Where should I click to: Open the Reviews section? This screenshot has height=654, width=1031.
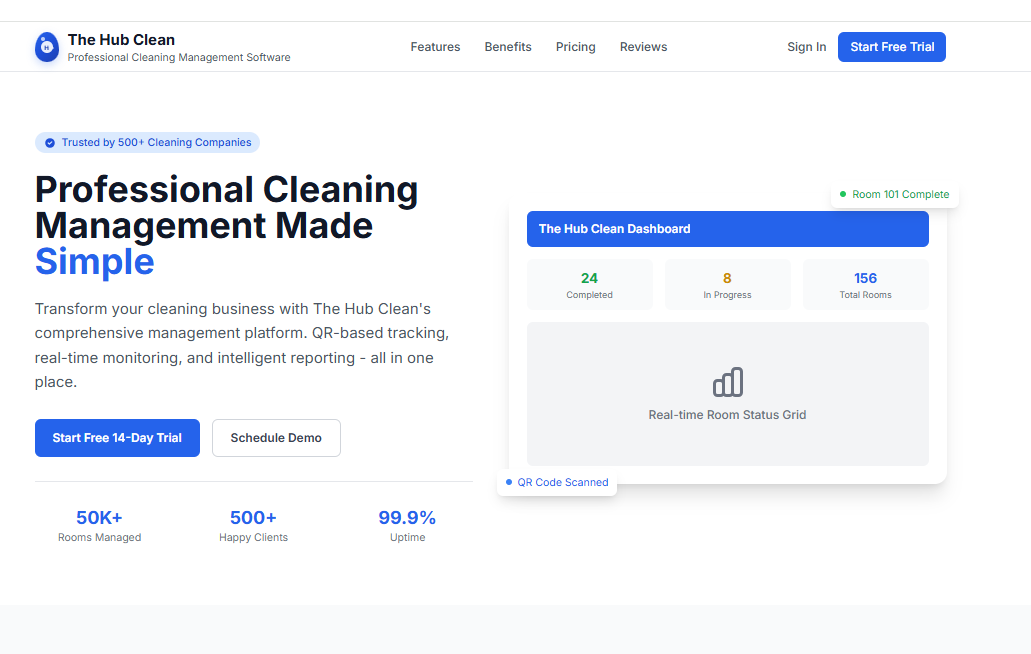coord(643,46)
